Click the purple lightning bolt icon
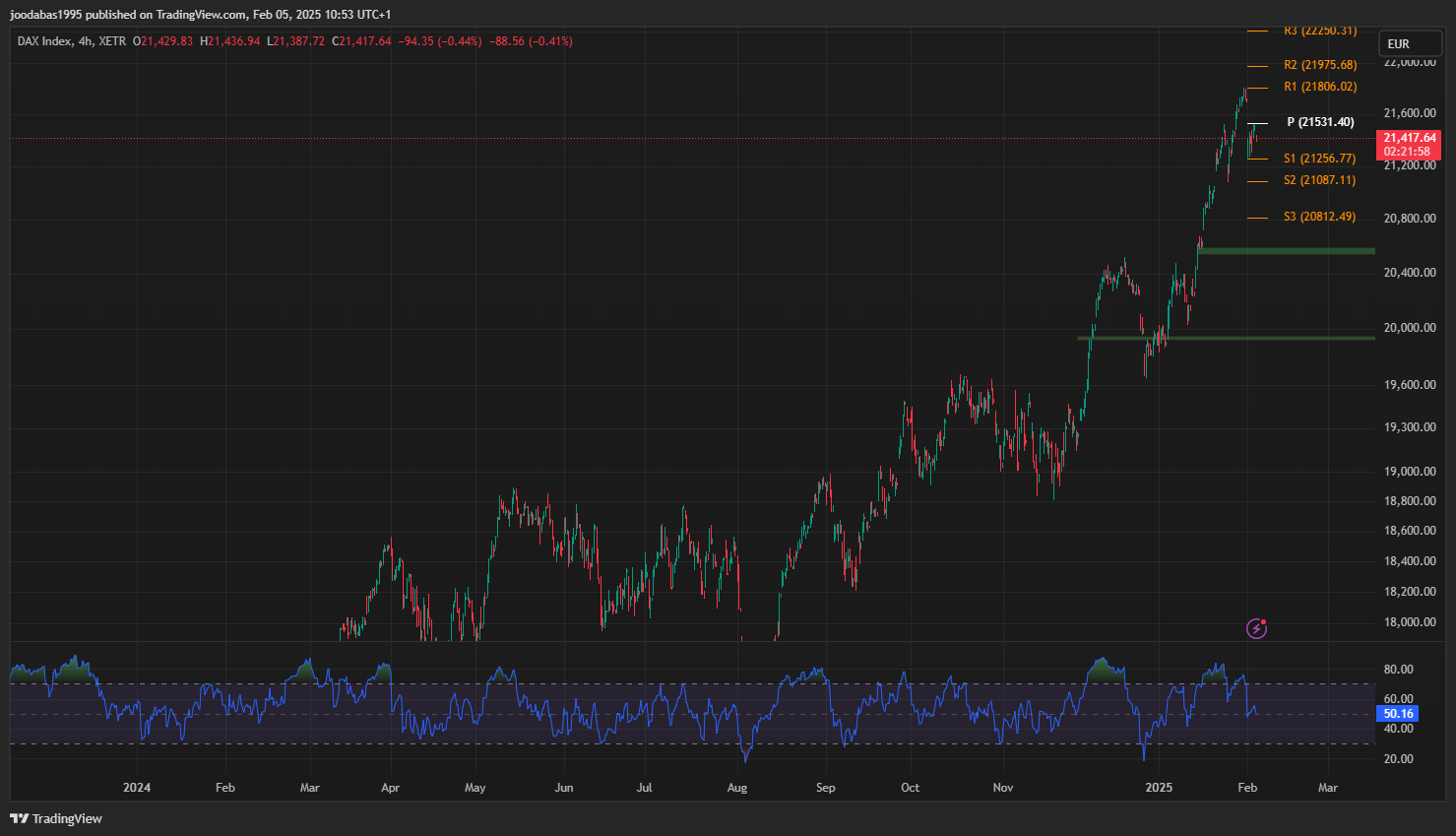1456x836 pixels. coord(1256,628)
